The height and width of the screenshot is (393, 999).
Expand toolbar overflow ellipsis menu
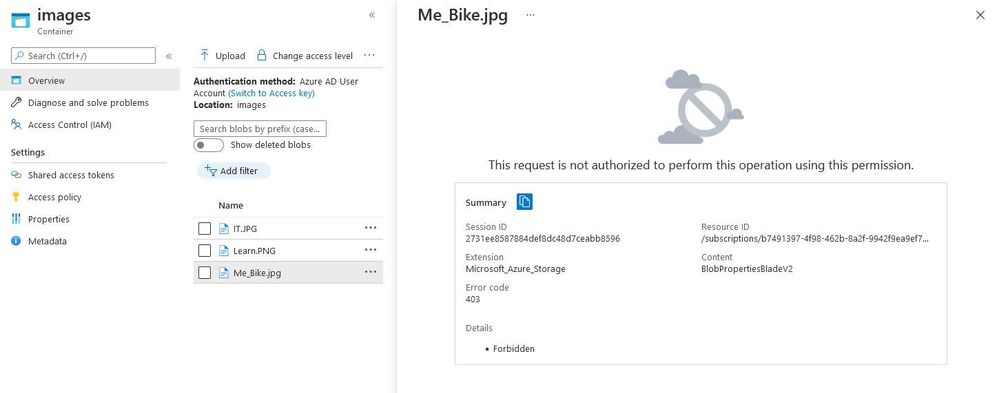point(369,55)
